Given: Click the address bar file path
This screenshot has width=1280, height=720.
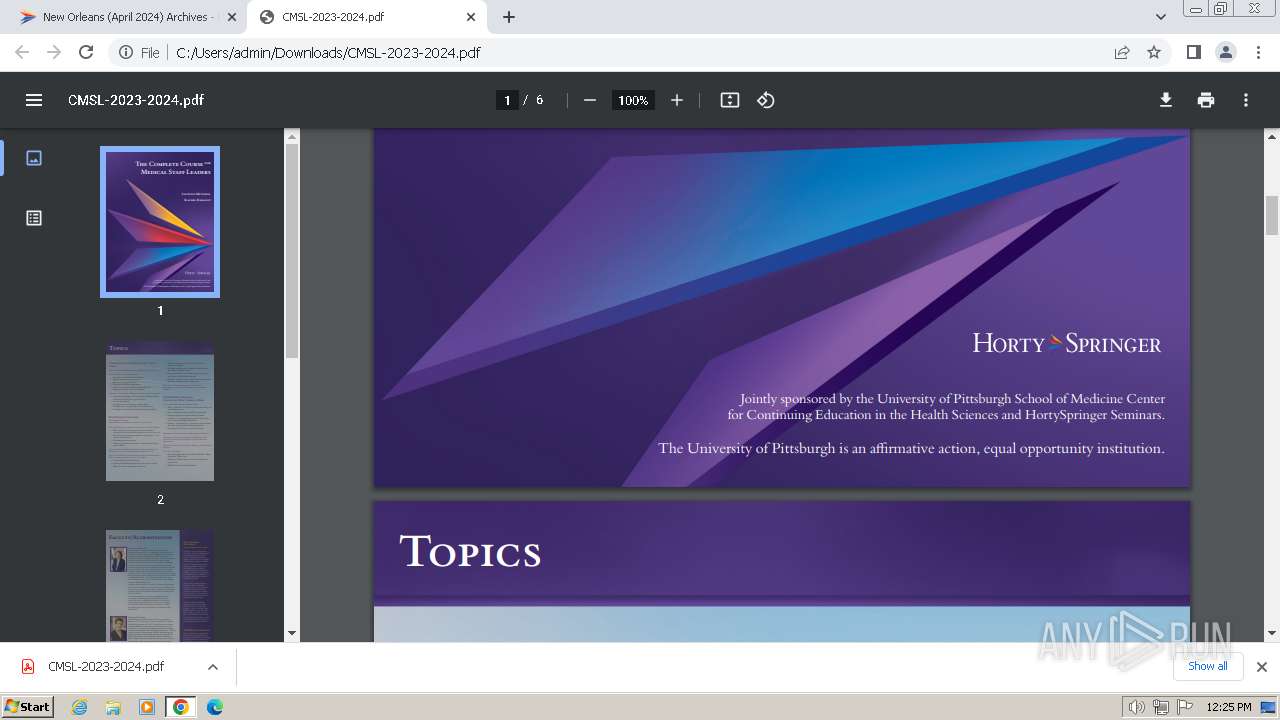Looking at the screenshot, I should point(328,52).
